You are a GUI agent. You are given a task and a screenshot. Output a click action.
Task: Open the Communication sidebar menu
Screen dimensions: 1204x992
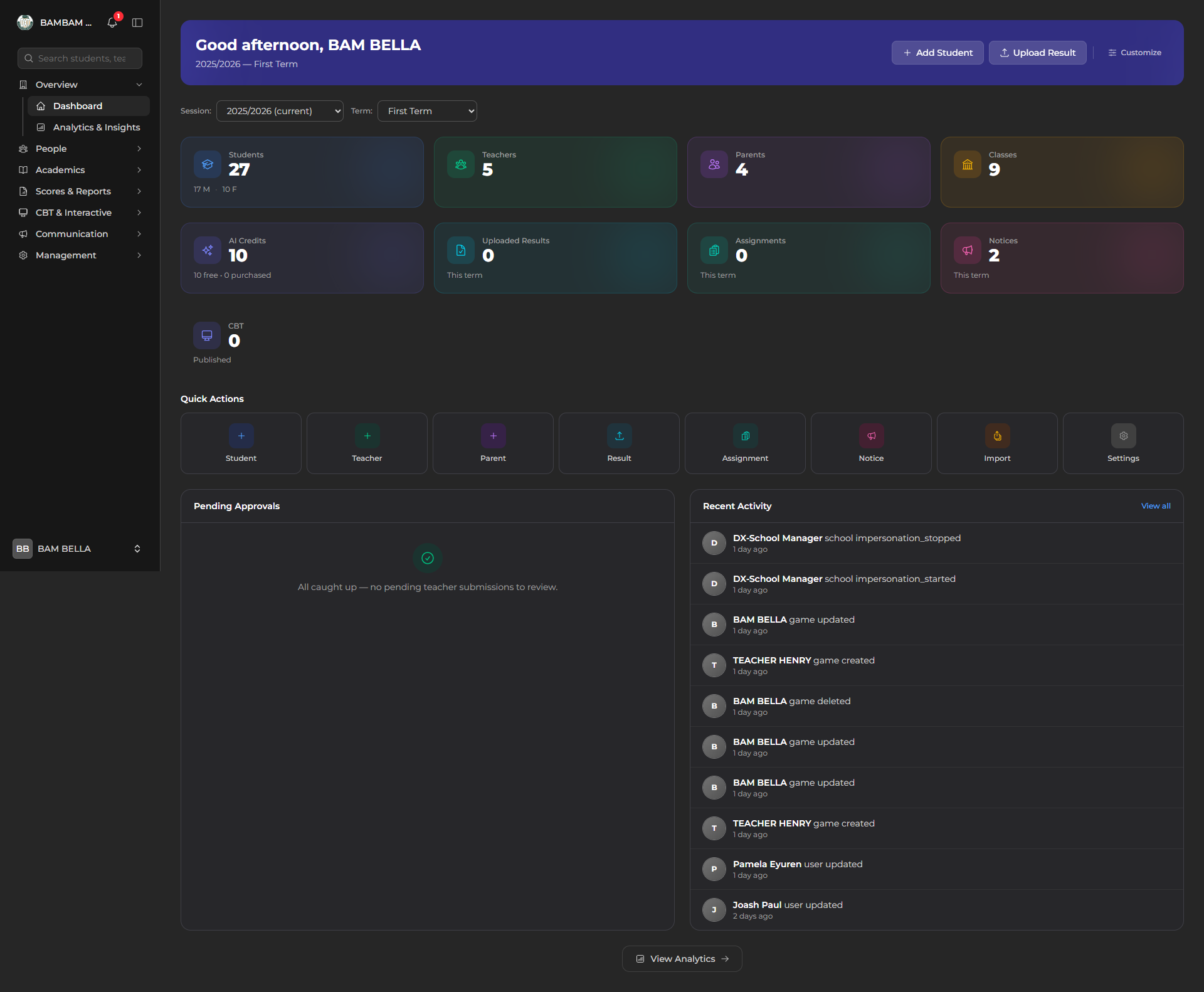80,234
